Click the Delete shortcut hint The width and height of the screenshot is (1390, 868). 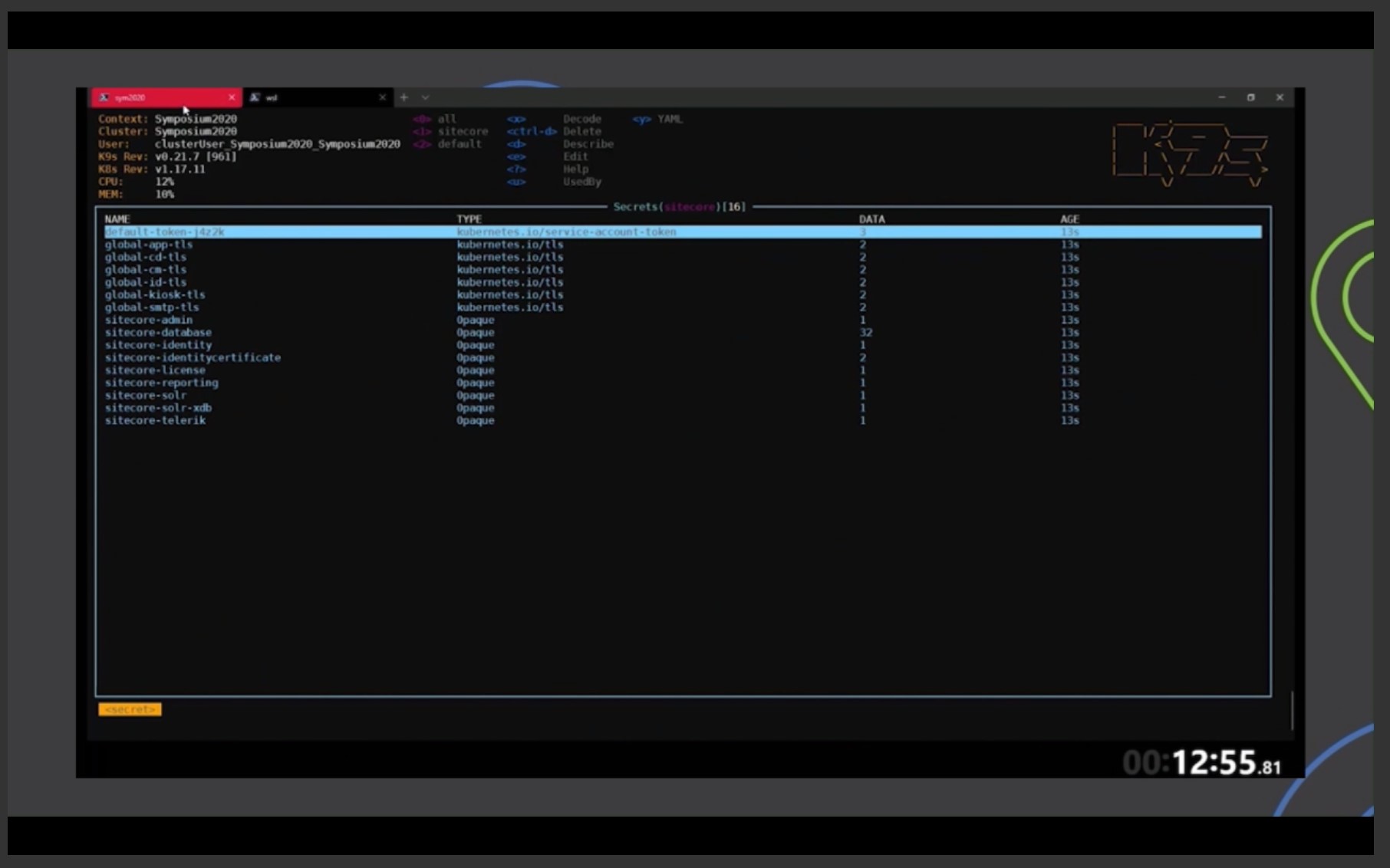(582, 131)
